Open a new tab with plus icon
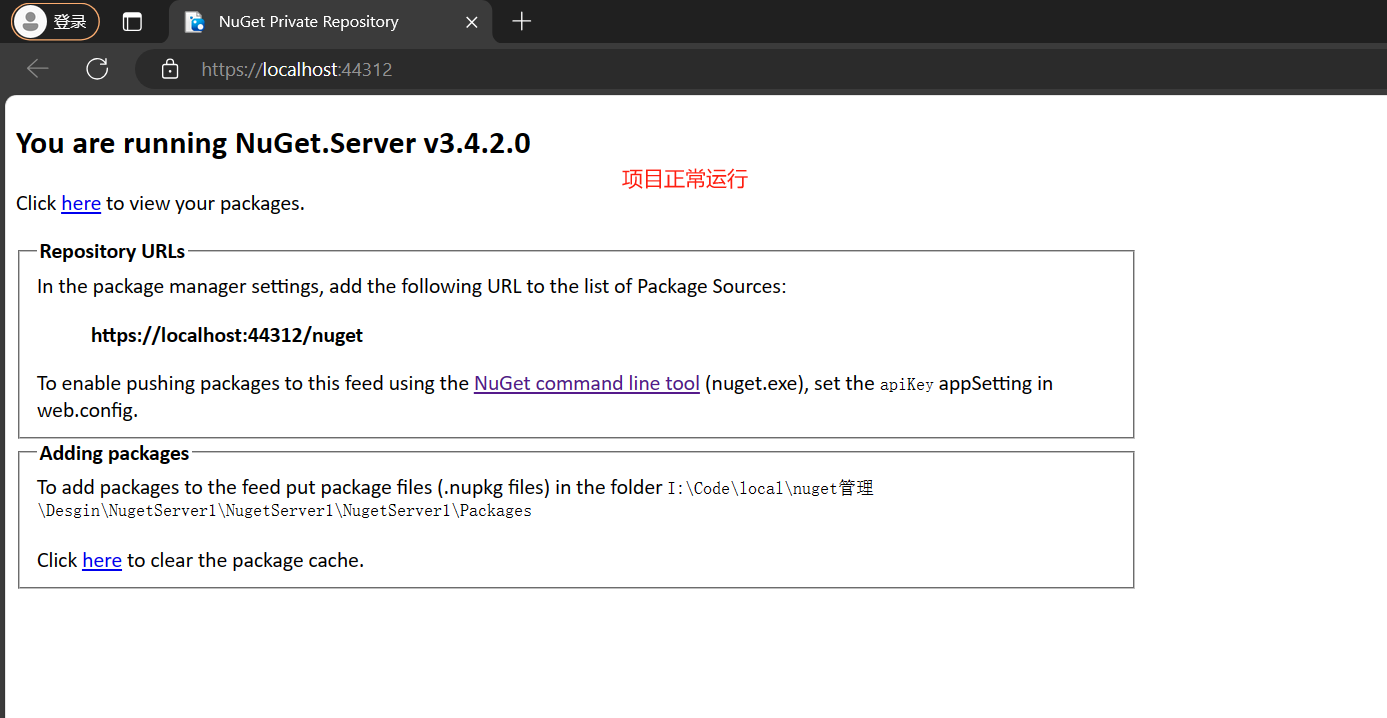The width and height of the screenshot is (1387, 718). tap(521, 22)
